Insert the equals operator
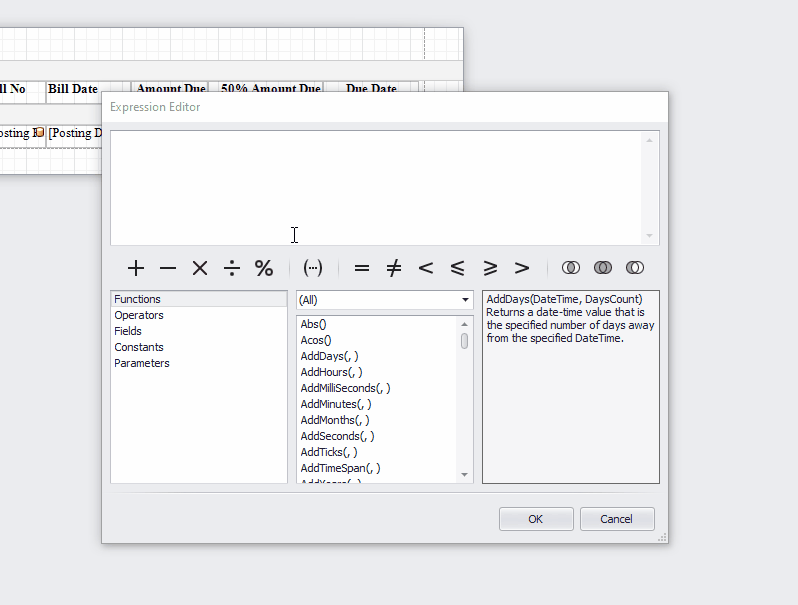The width and height of the screenshot is (798, 605). pyautogui.click(x=362, y=268)
